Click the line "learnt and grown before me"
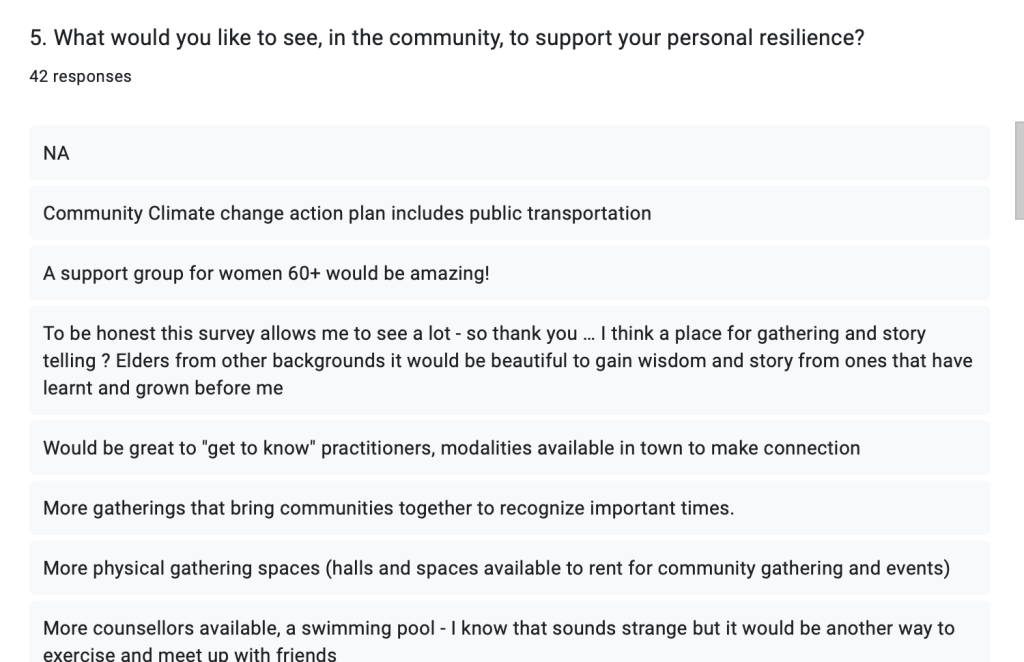This screenshot has width=1024, height=662. point(163,388)
